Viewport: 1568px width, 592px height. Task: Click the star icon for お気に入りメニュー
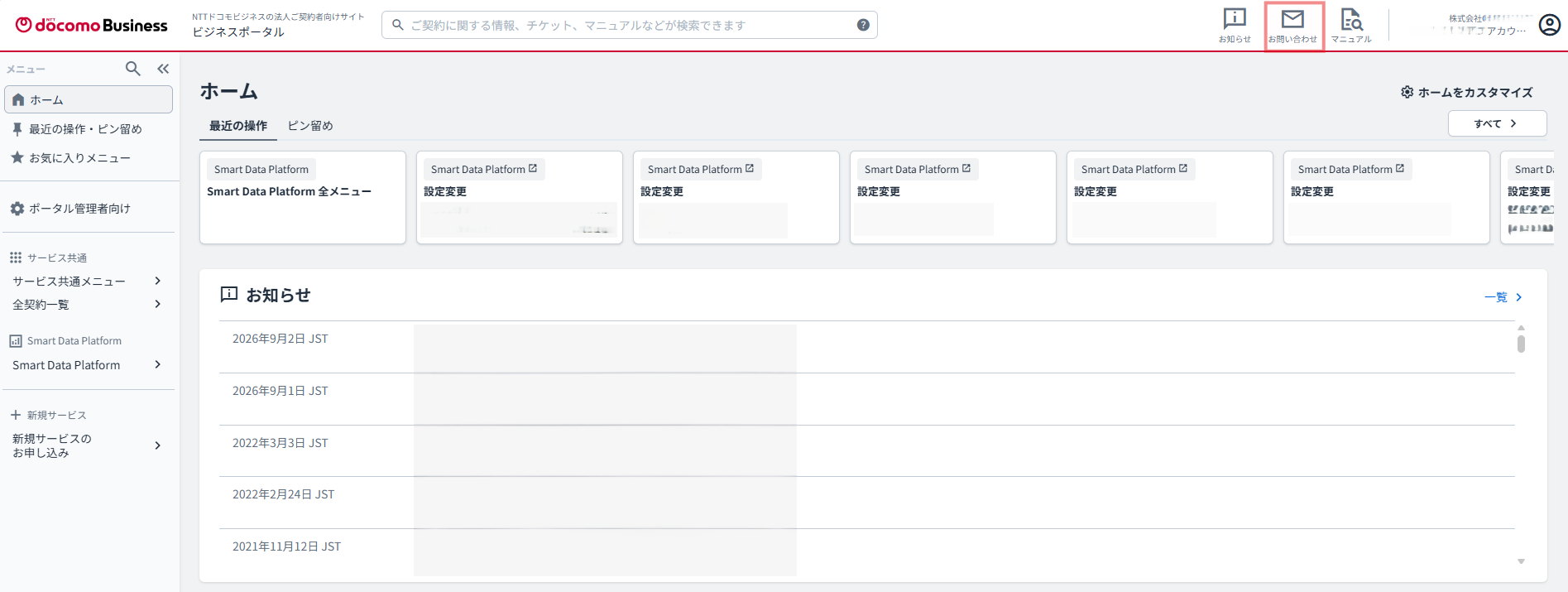17,157
